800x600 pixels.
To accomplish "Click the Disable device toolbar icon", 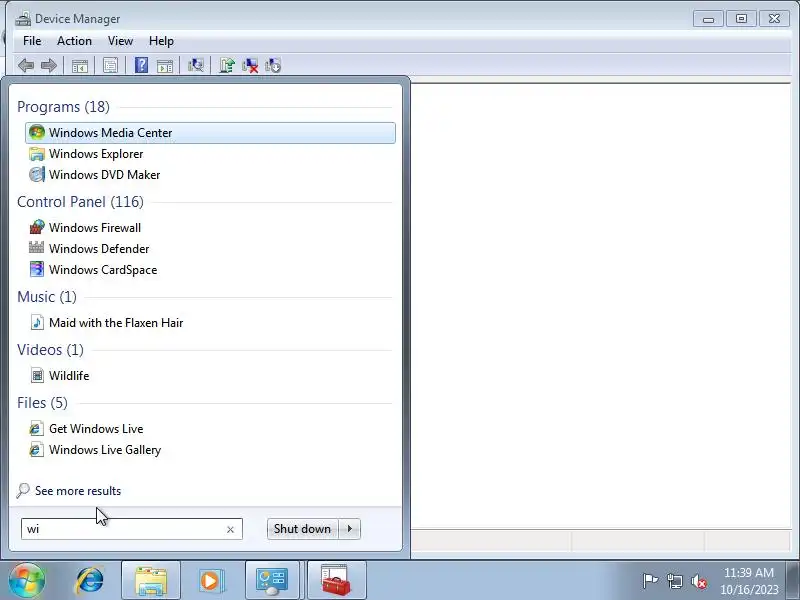I will click(273, 65).
